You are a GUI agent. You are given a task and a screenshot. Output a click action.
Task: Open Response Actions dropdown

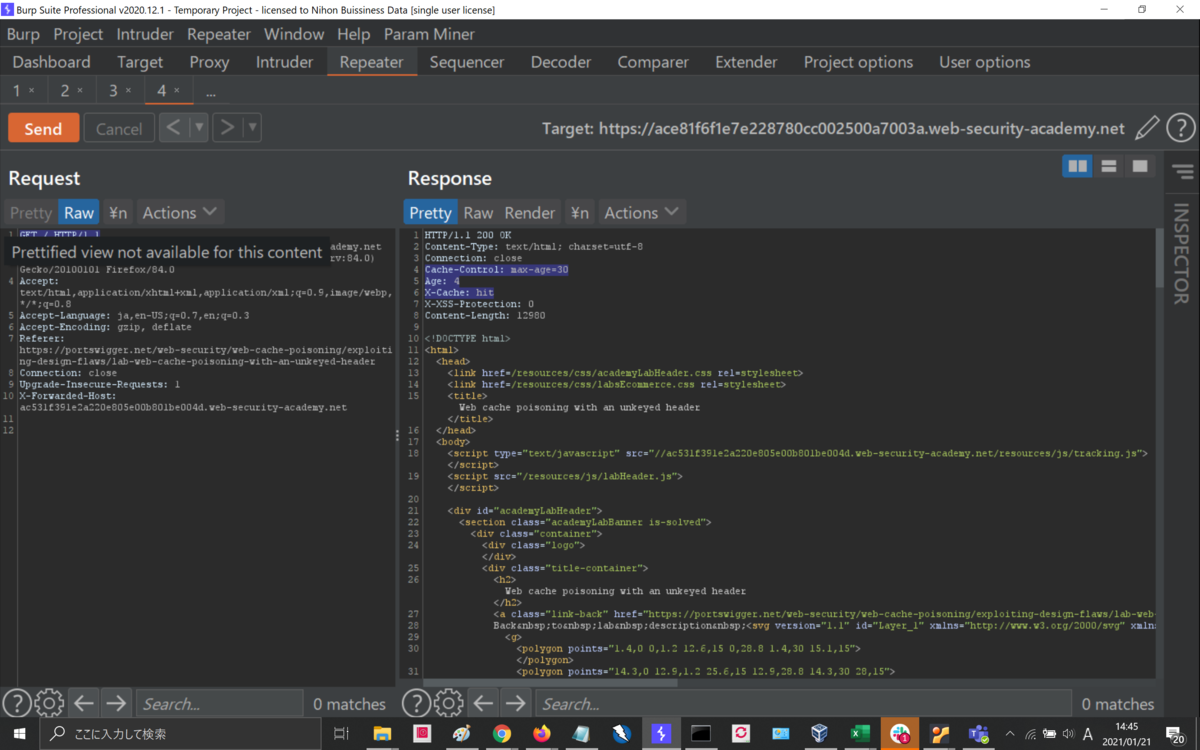click(641, 212)
